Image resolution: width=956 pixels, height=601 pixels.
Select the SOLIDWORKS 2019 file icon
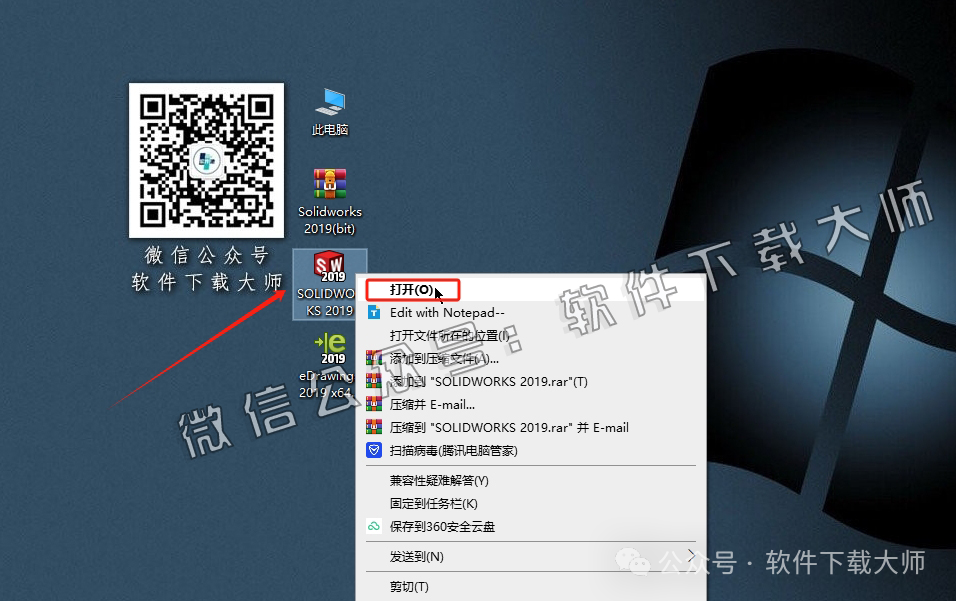coord(329,263)
